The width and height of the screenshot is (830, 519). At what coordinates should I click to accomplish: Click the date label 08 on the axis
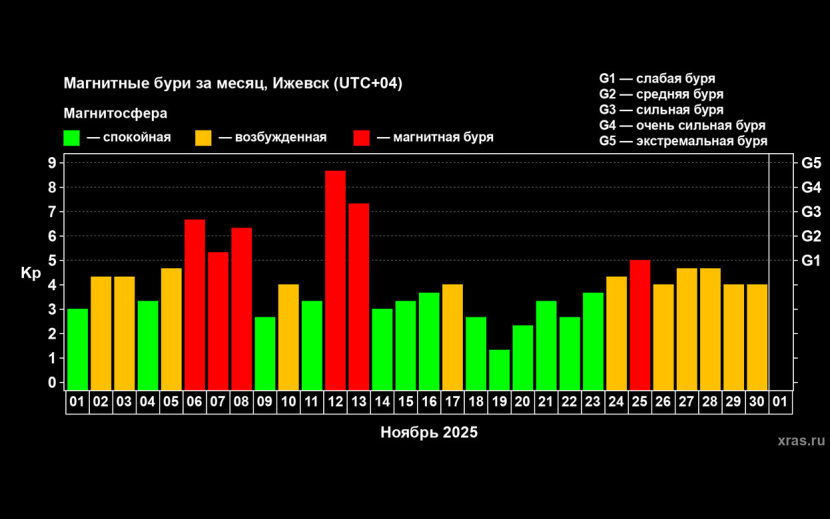[x=241, y=402]
